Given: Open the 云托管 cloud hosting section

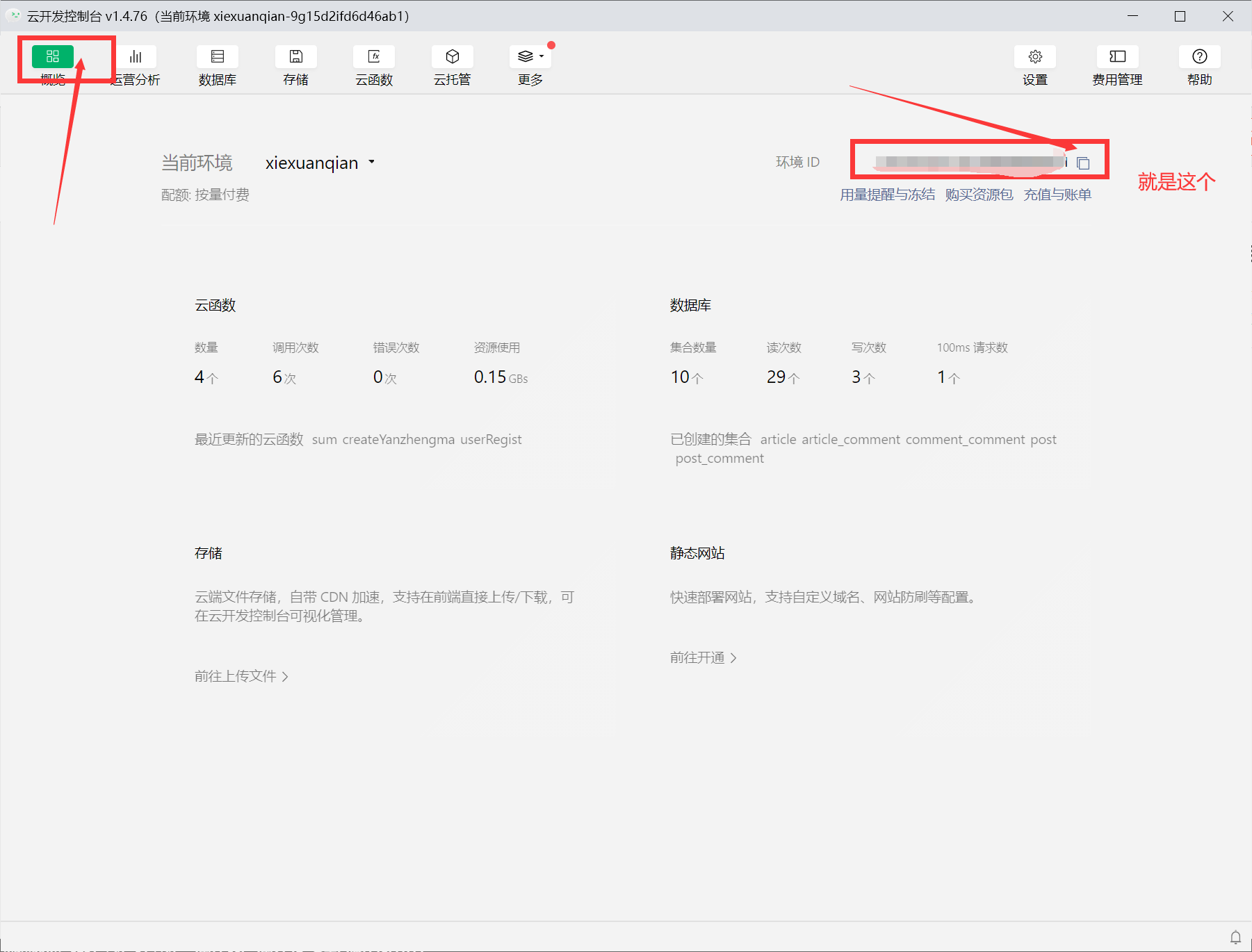Looking at the screenshot, I should pyautogui.click(x=453, y=65).
